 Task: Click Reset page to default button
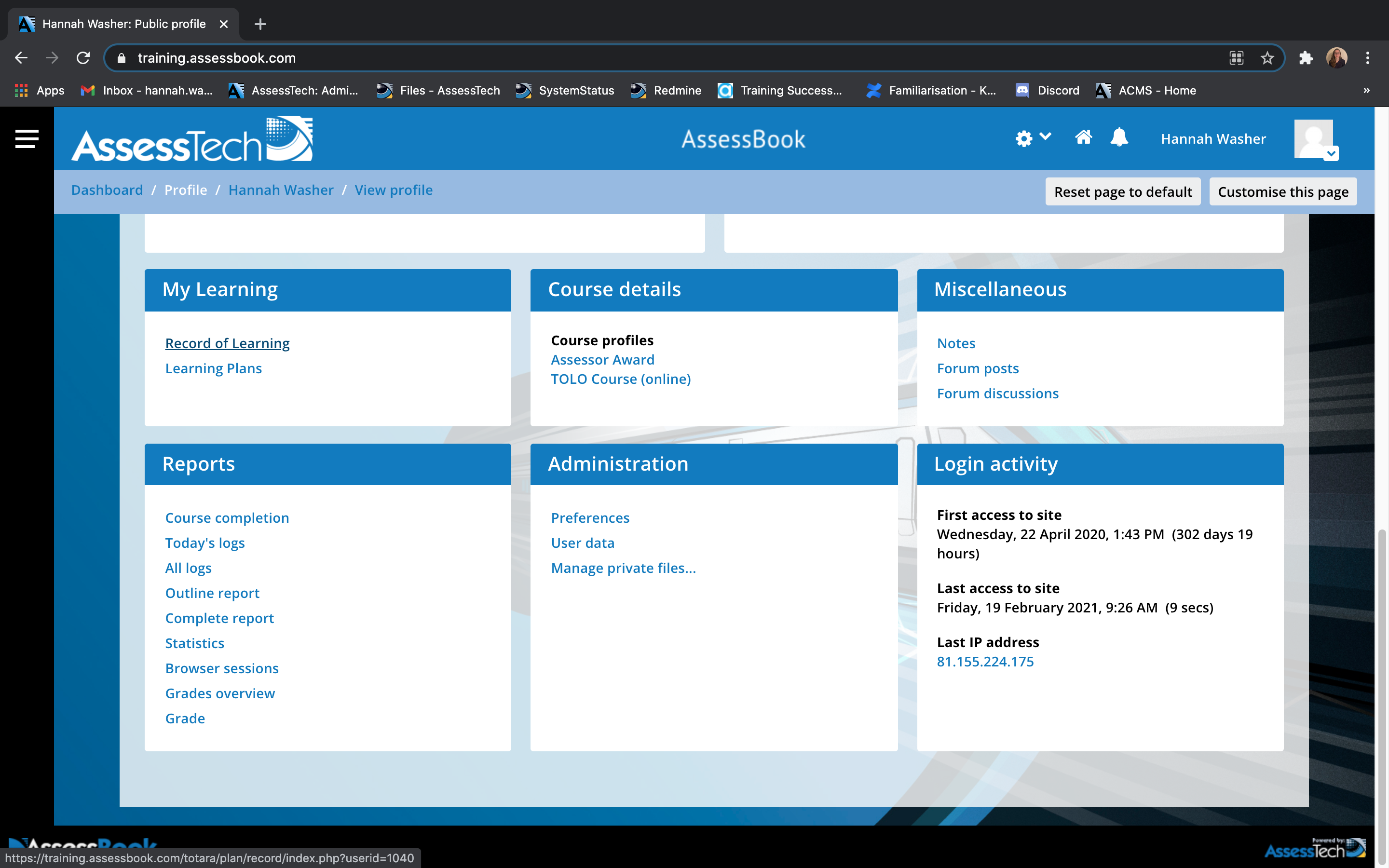[1123, 192]
